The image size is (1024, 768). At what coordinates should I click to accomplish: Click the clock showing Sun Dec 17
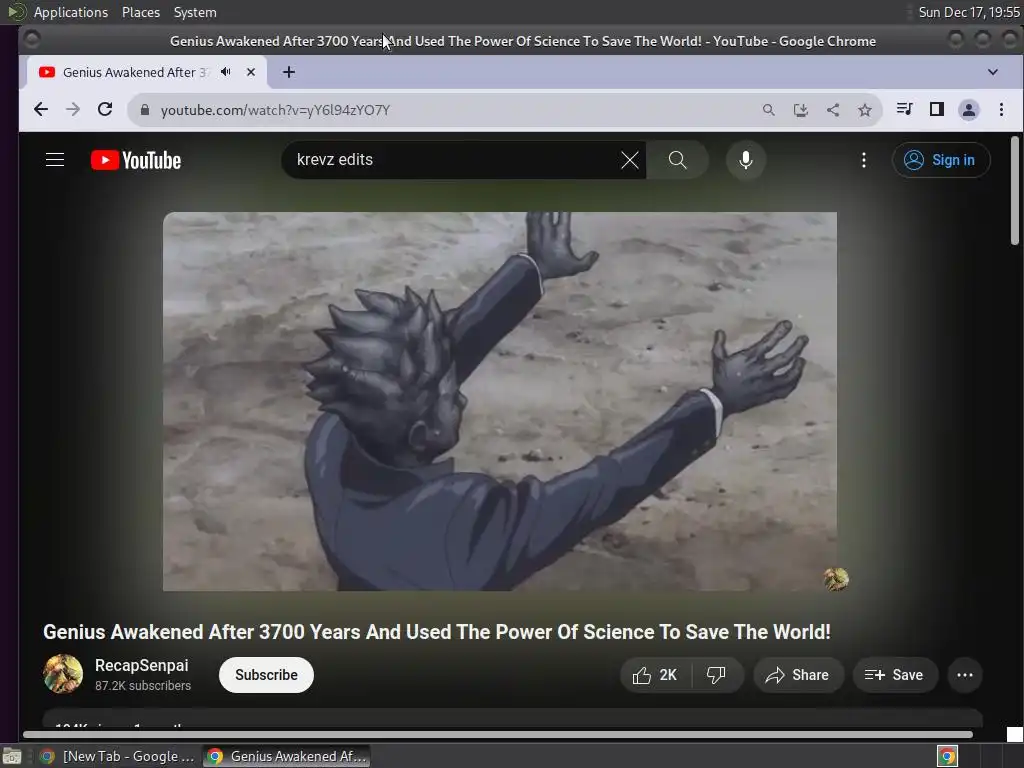tap(969, 12)
